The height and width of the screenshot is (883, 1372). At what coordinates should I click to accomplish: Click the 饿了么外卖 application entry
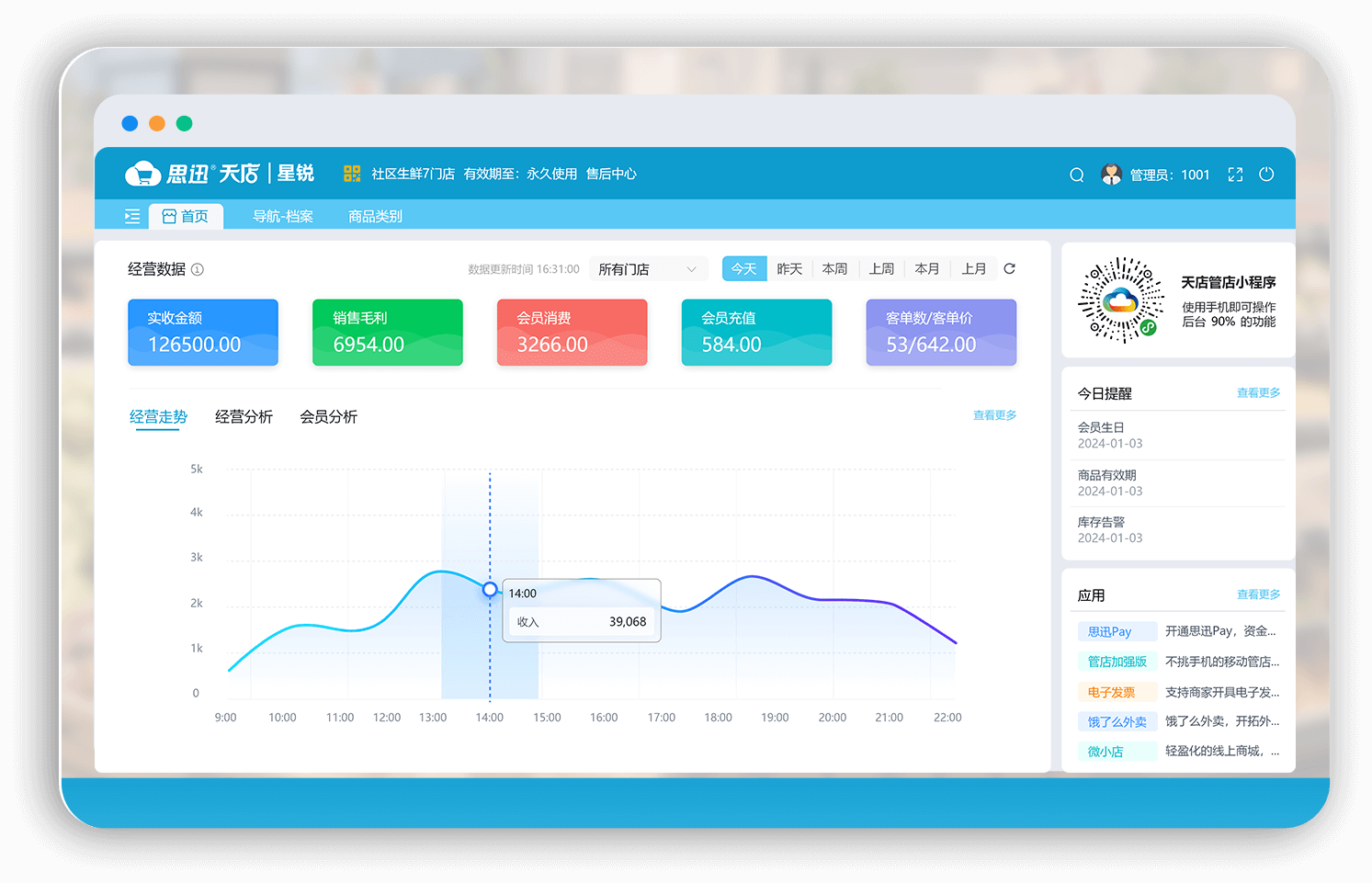(x=1117, y=721)
